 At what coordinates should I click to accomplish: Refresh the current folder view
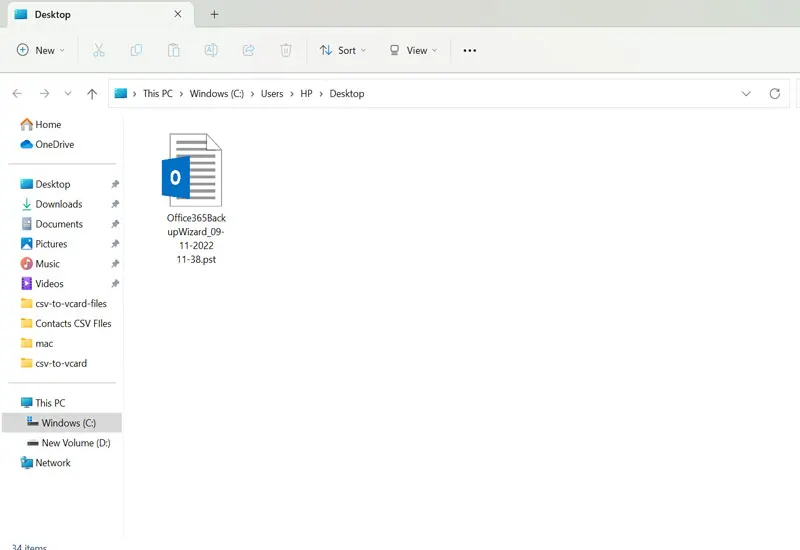click(x=774, y=93)
